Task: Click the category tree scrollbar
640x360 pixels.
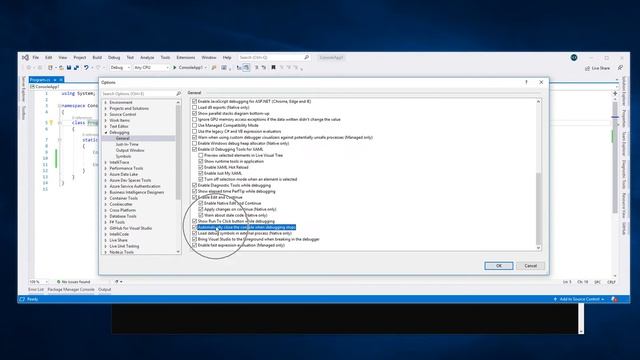Action: click(178, 153)
